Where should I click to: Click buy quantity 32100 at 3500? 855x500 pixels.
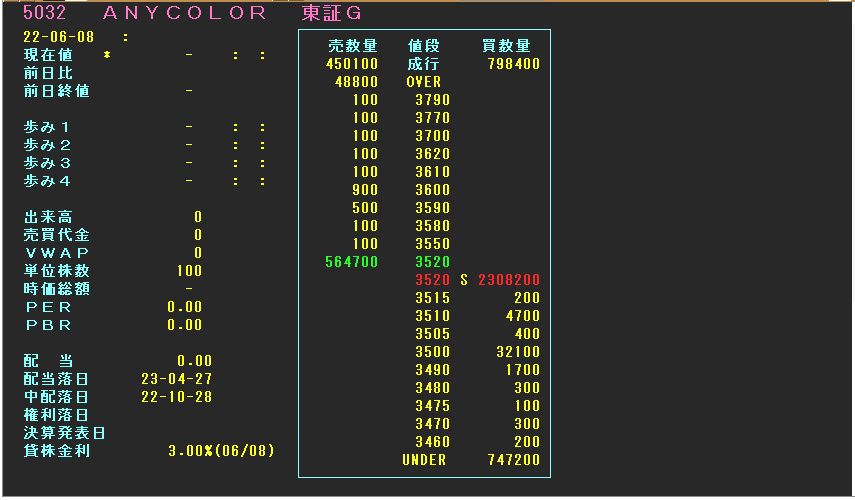[518, 352]
